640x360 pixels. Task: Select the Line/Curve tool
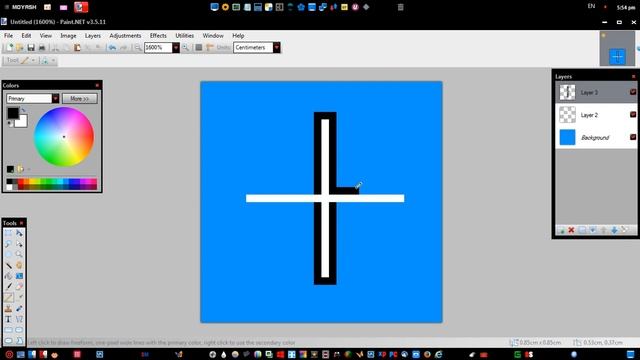pos(19,319)
